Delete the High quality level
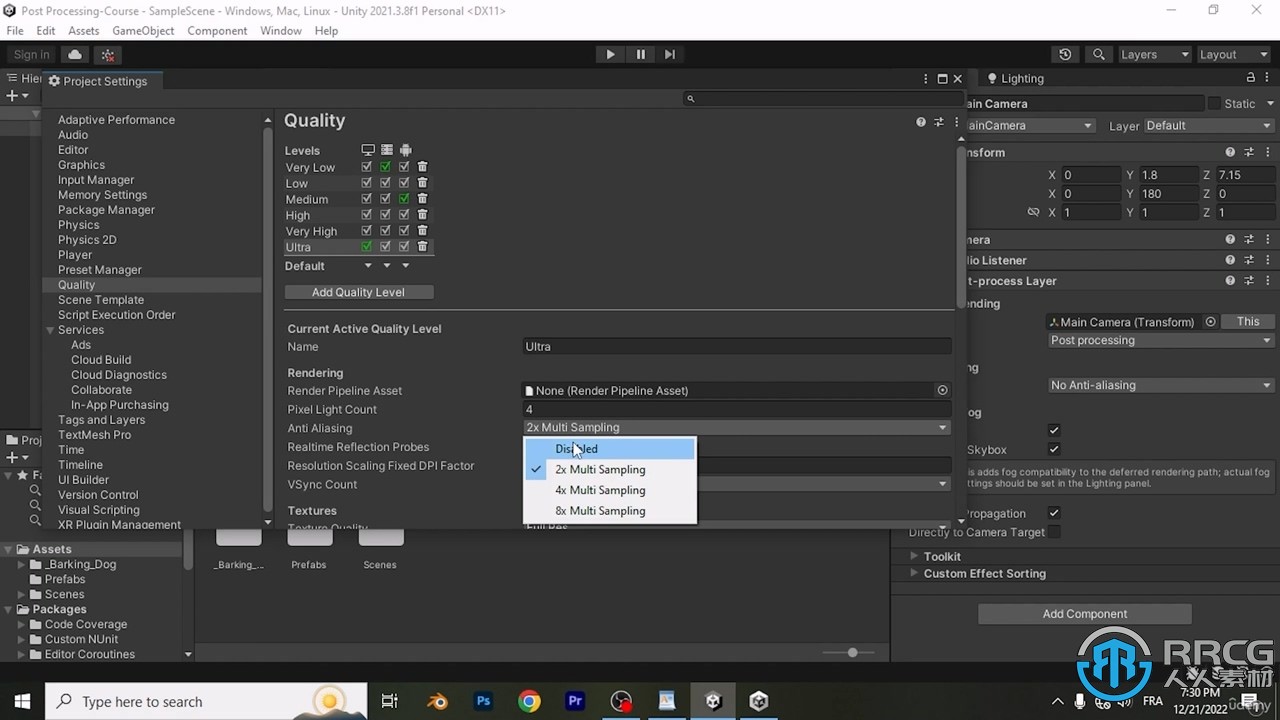1280x720 pixels. pyautogui.click(x=422, y=215)
